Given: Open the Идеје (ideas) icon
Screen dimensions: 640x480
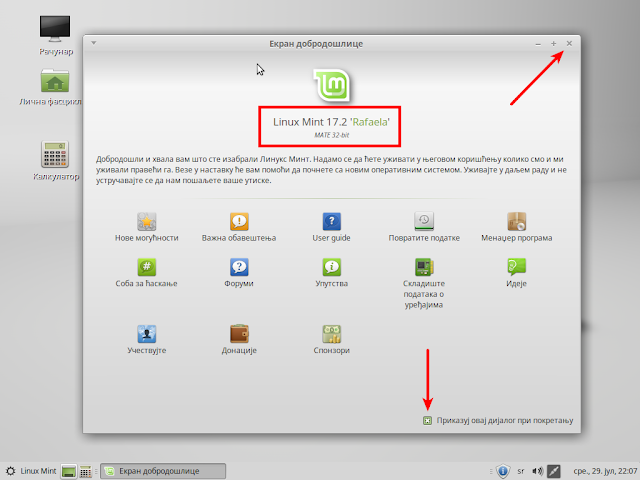Looking at the screenshot, I should pos(516,267).
